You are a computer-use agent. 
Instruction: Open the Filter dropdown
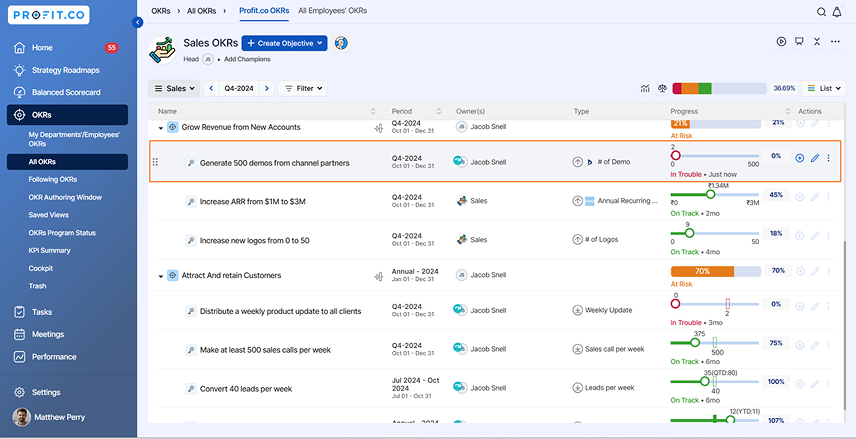303,88
